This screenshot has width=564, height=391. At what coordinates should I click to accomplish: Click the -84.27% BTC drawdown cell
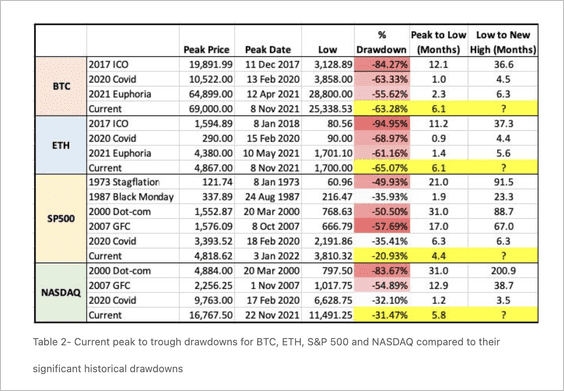coord(382,65)
